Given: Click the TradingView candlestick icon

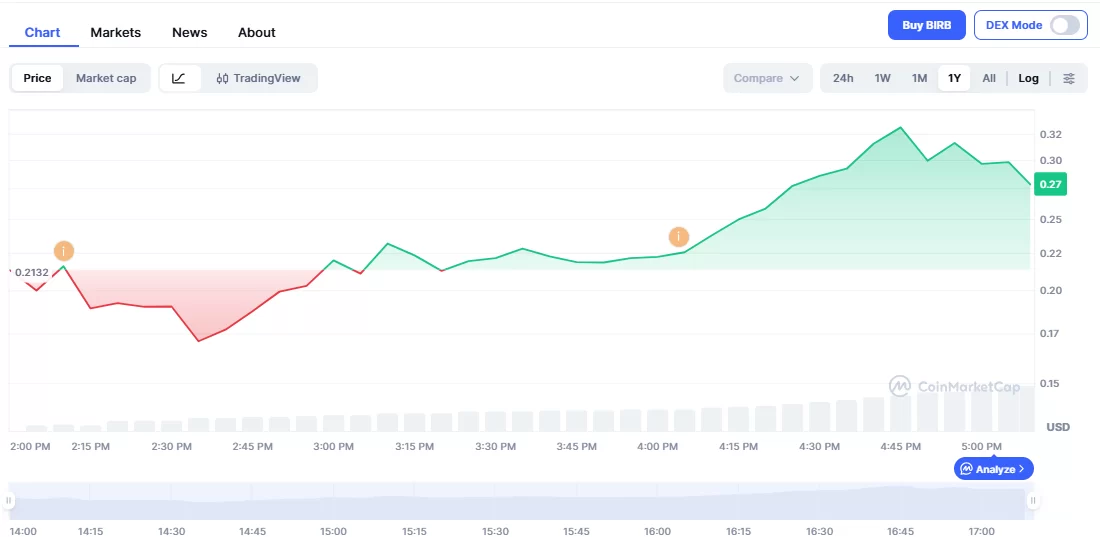Looking at the screenshot, I should pos(223,78).
